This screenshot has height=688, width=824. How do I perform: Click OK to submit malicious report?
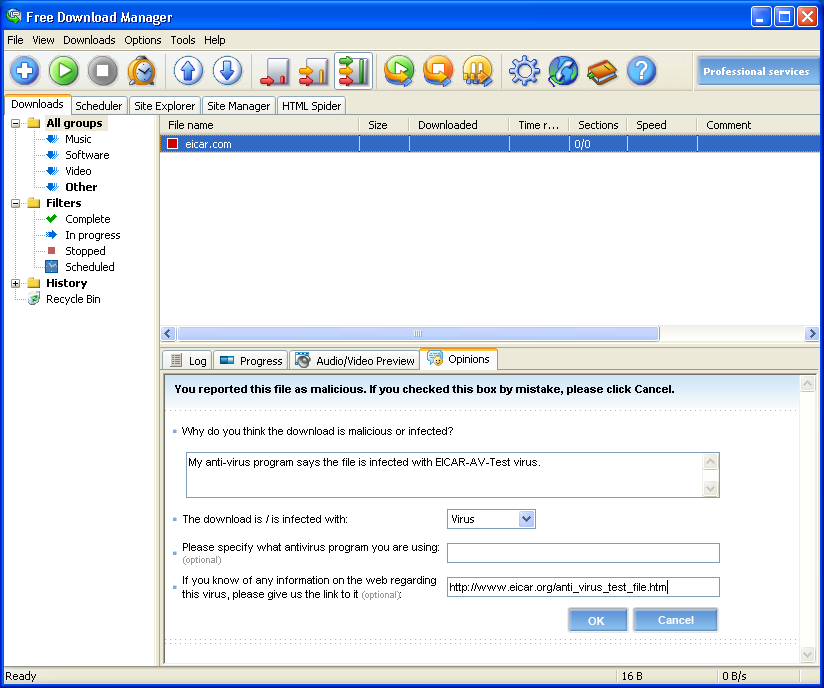pyautogui.click(x=596, y=620)
